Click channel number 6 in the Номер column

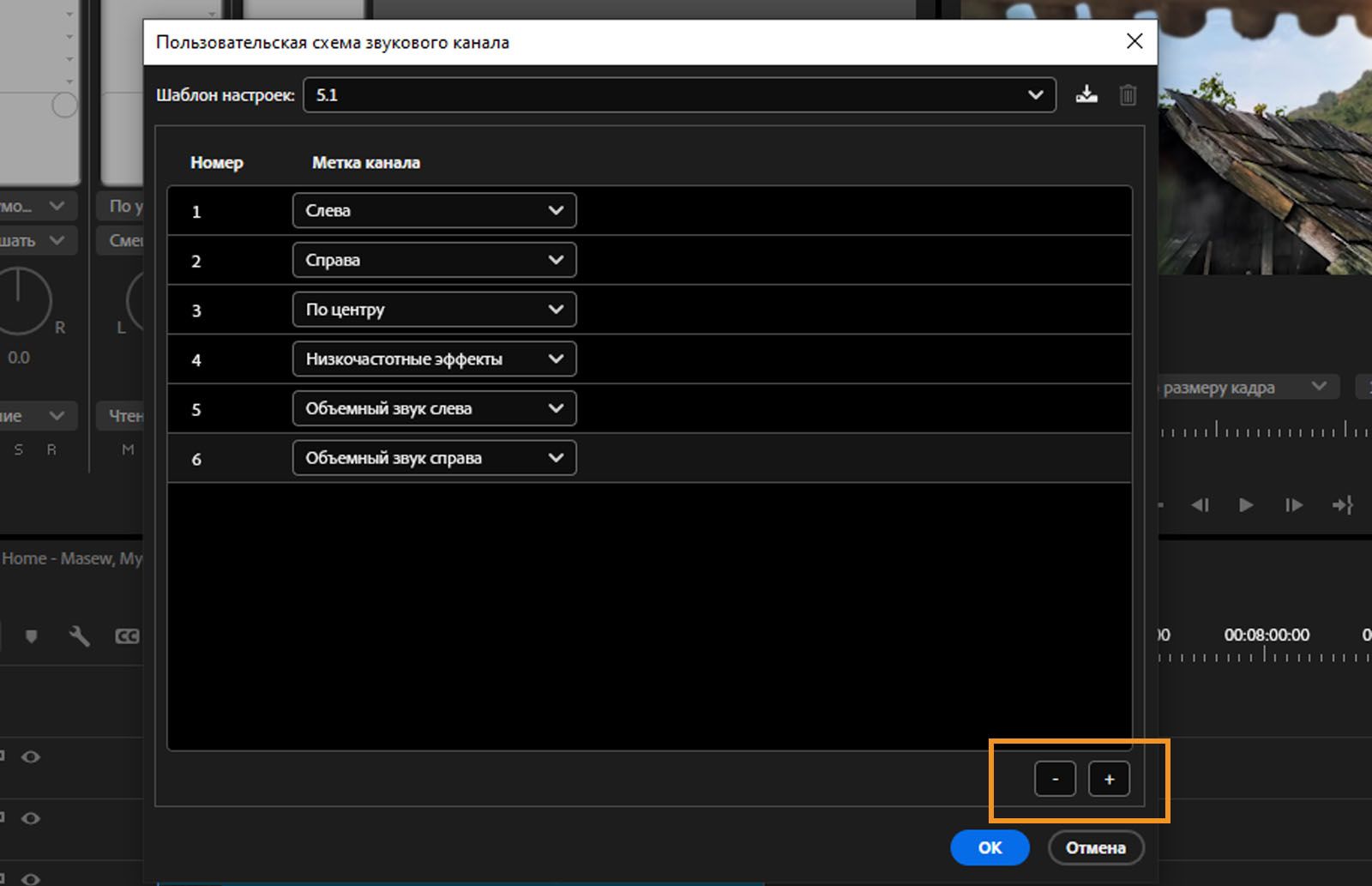[196, 460]
